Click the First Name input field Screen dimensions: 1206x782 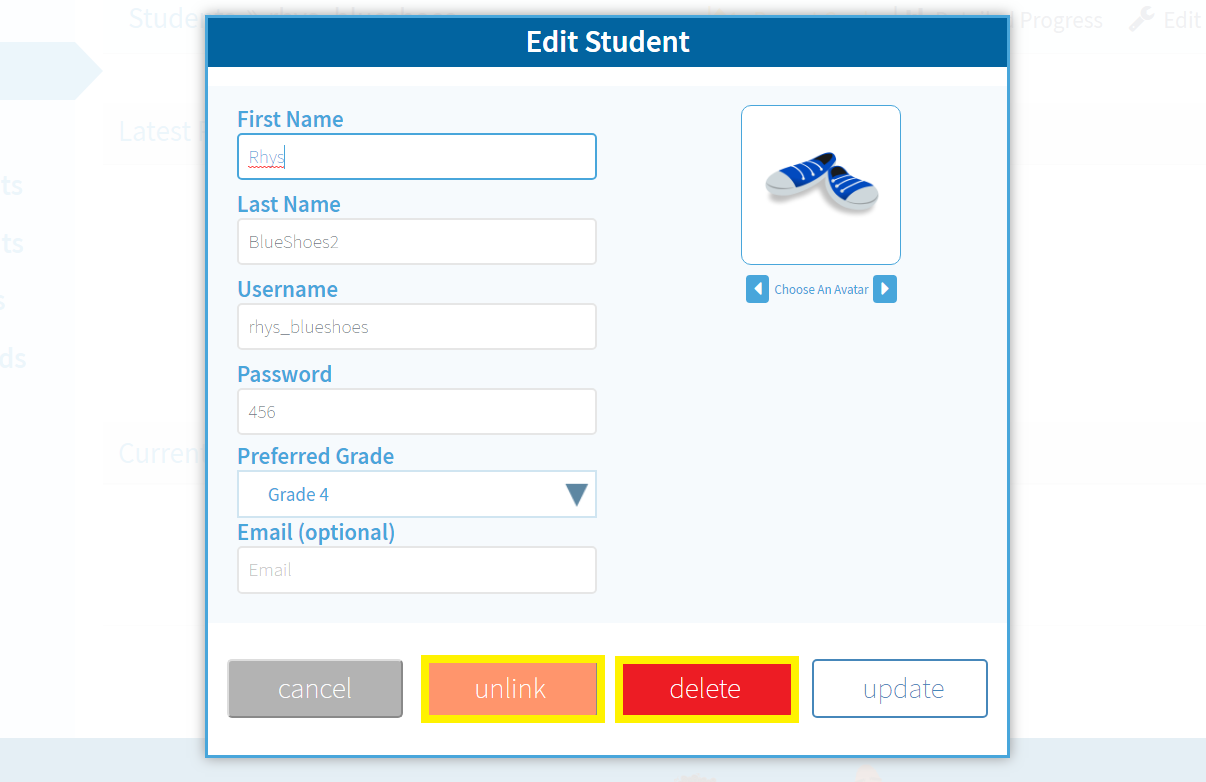416,157
